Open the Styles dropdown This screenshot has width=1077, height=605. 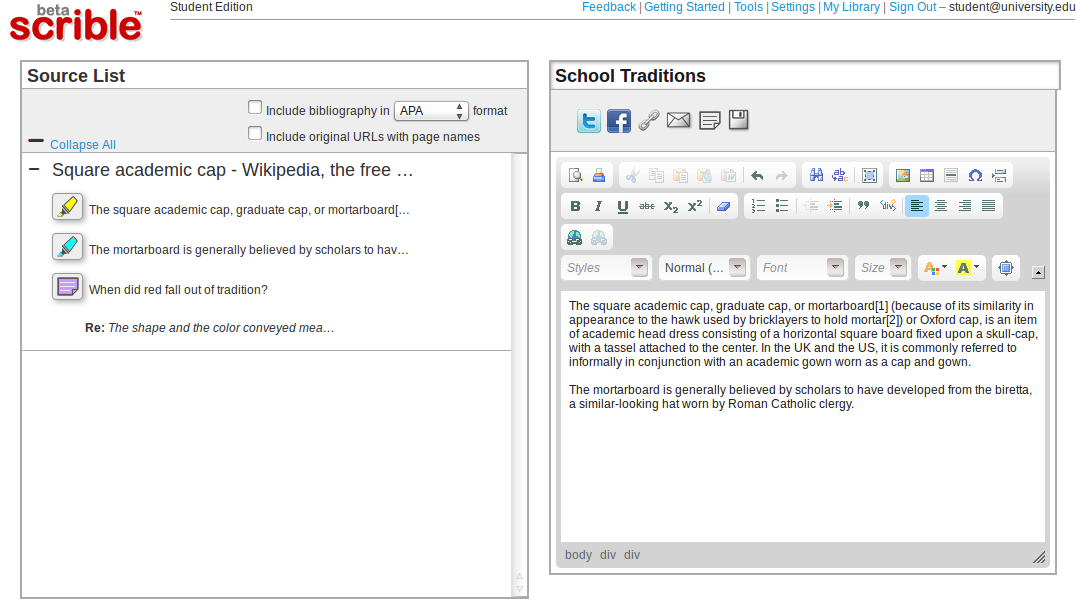pyautogui.click(x=606, y=268)
